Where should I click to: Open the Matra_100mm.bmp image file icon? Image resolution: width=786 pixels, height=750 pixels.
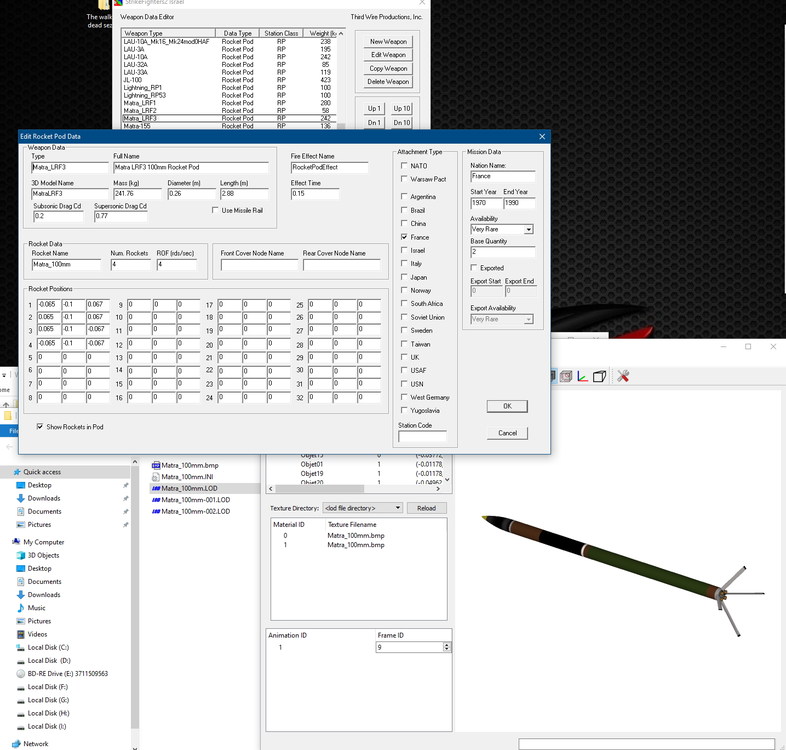tap(155, 465)
